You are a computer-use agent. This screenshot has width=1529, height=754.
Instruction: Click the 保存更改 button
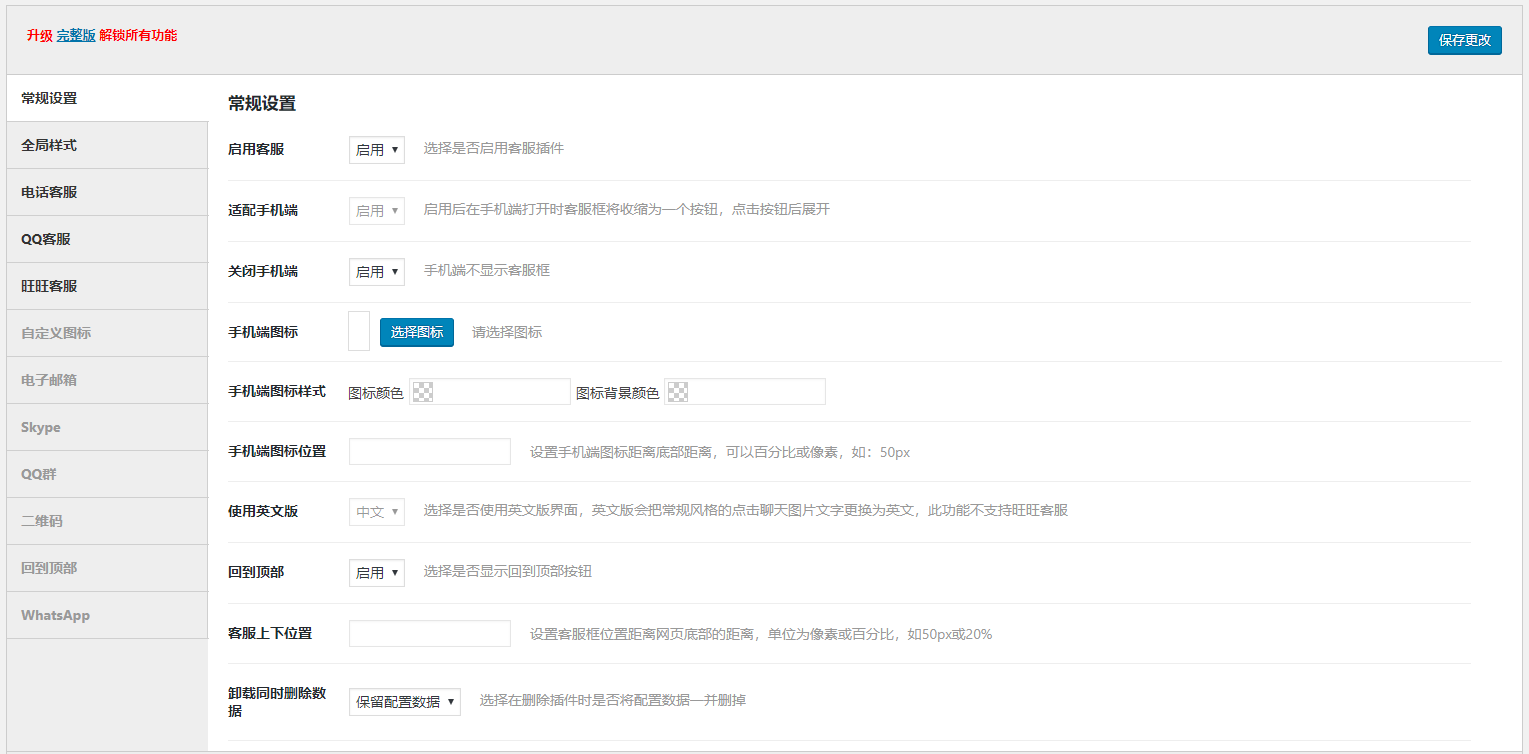tap(1464, 40)
